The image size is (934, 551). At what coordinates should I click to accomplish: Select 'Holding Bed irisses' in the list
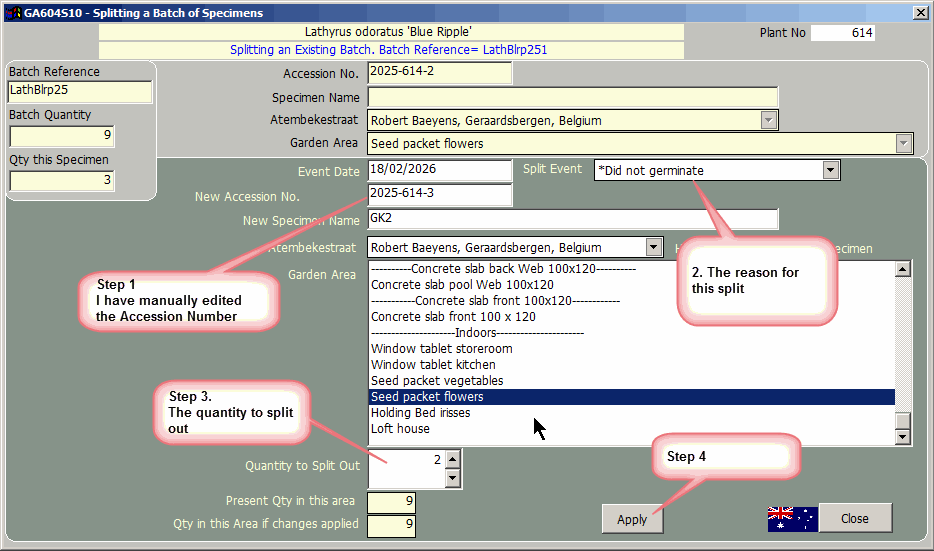click(420, 413)
